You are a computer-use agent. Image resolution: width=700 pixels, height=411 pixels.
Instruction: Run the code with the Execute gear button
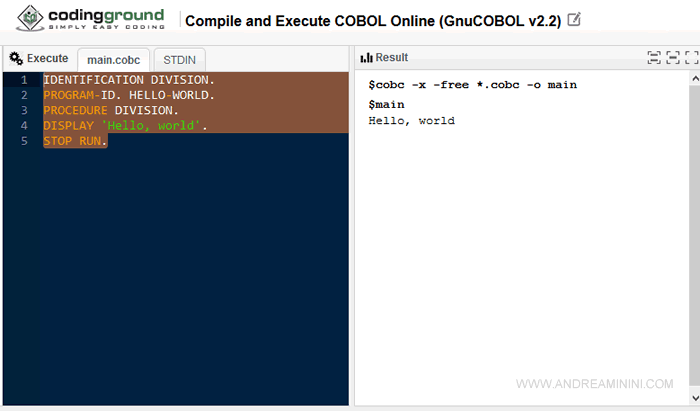pos(39,58)
